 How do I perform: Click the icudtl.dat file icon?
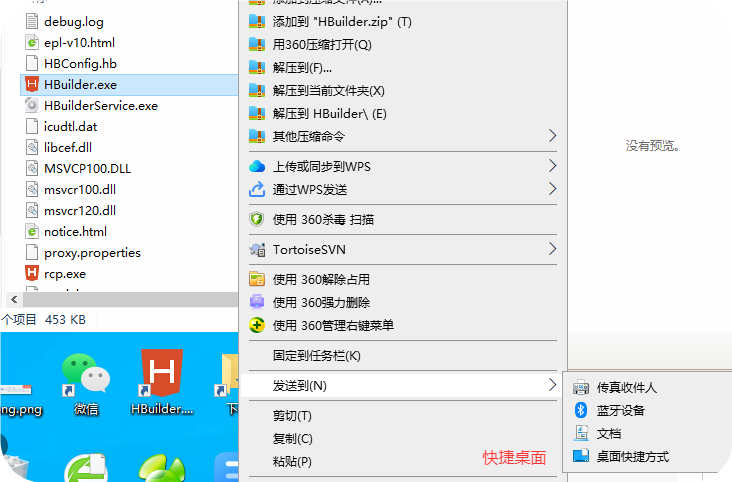(32, 127)
